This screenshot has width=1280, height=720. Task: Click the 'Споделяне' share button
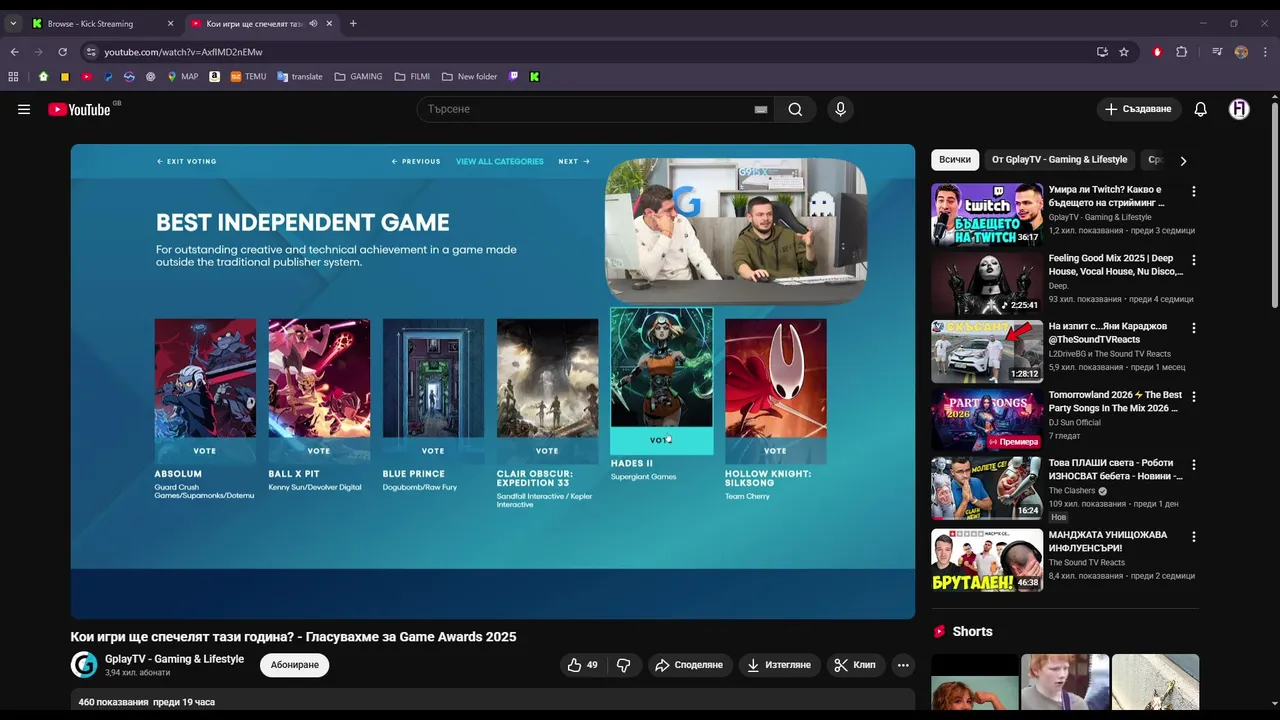coord(689,665)
